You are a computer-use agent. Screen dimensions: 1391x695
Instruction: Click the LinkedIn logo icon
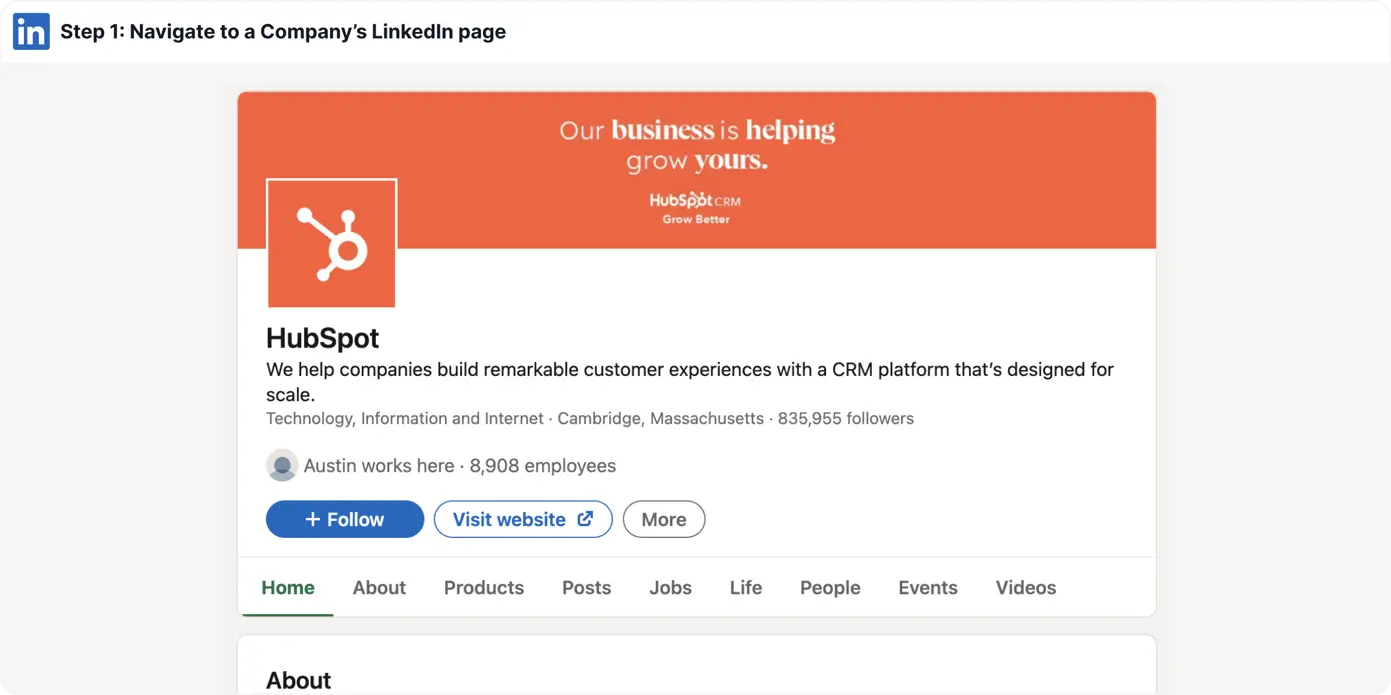[31, 32]
